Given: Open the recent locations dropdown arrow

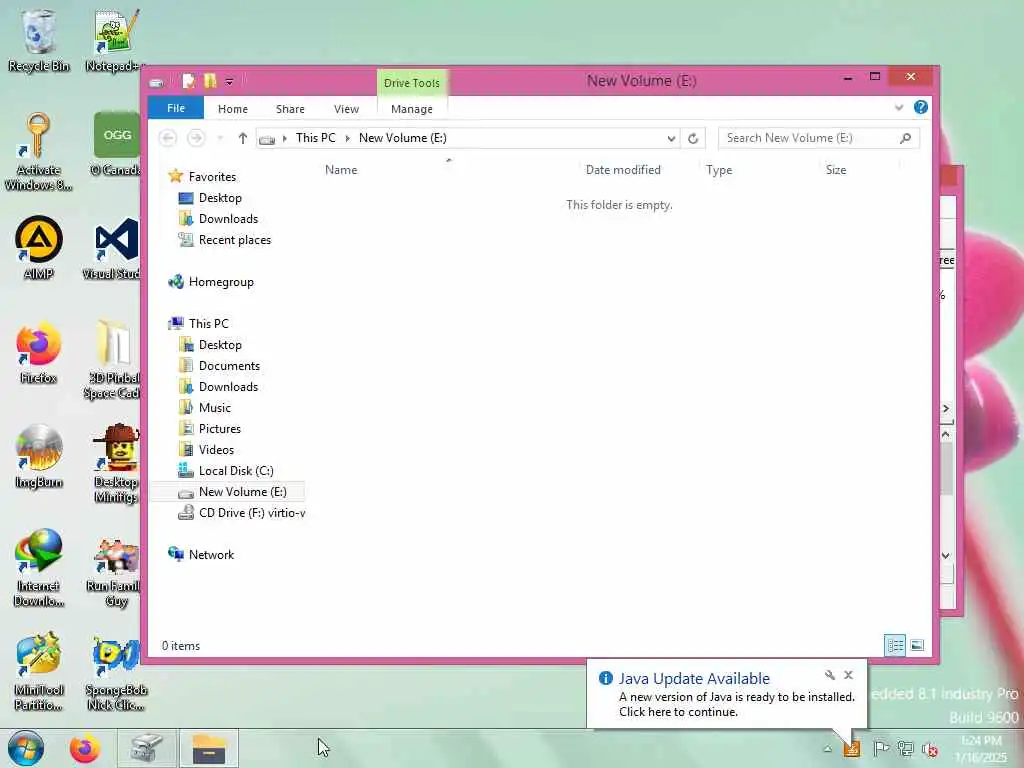Looking at the screenshot, I should tap(220, 138).
